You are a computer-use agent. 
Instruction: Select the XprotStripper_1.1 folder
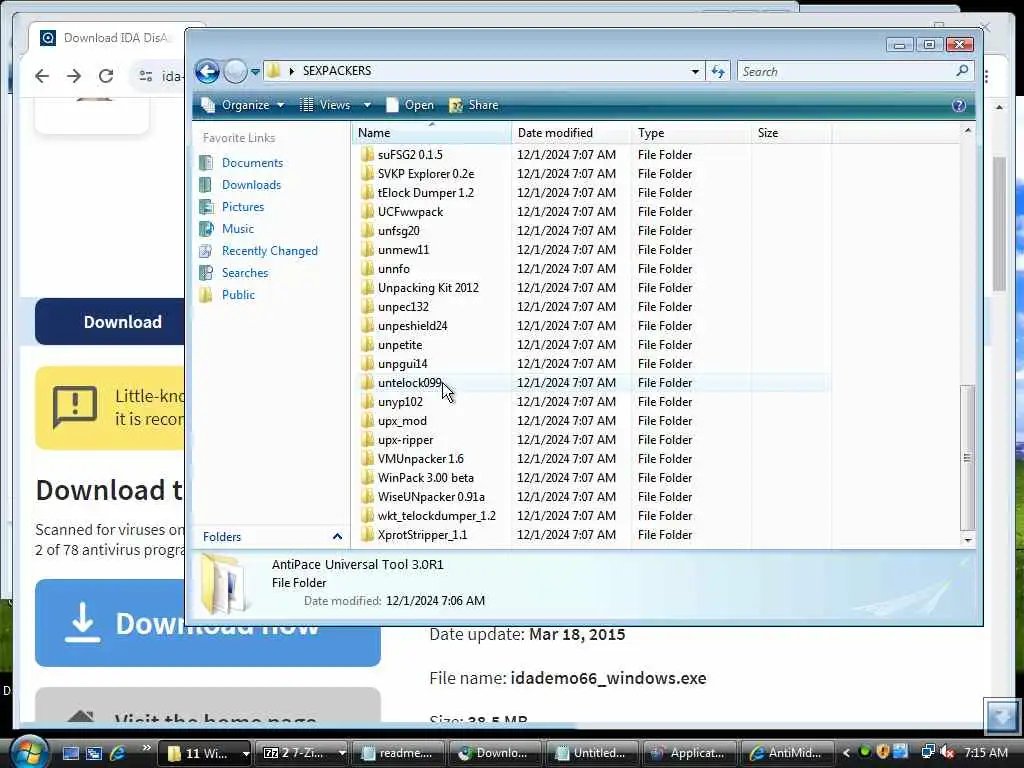[423, 534]
